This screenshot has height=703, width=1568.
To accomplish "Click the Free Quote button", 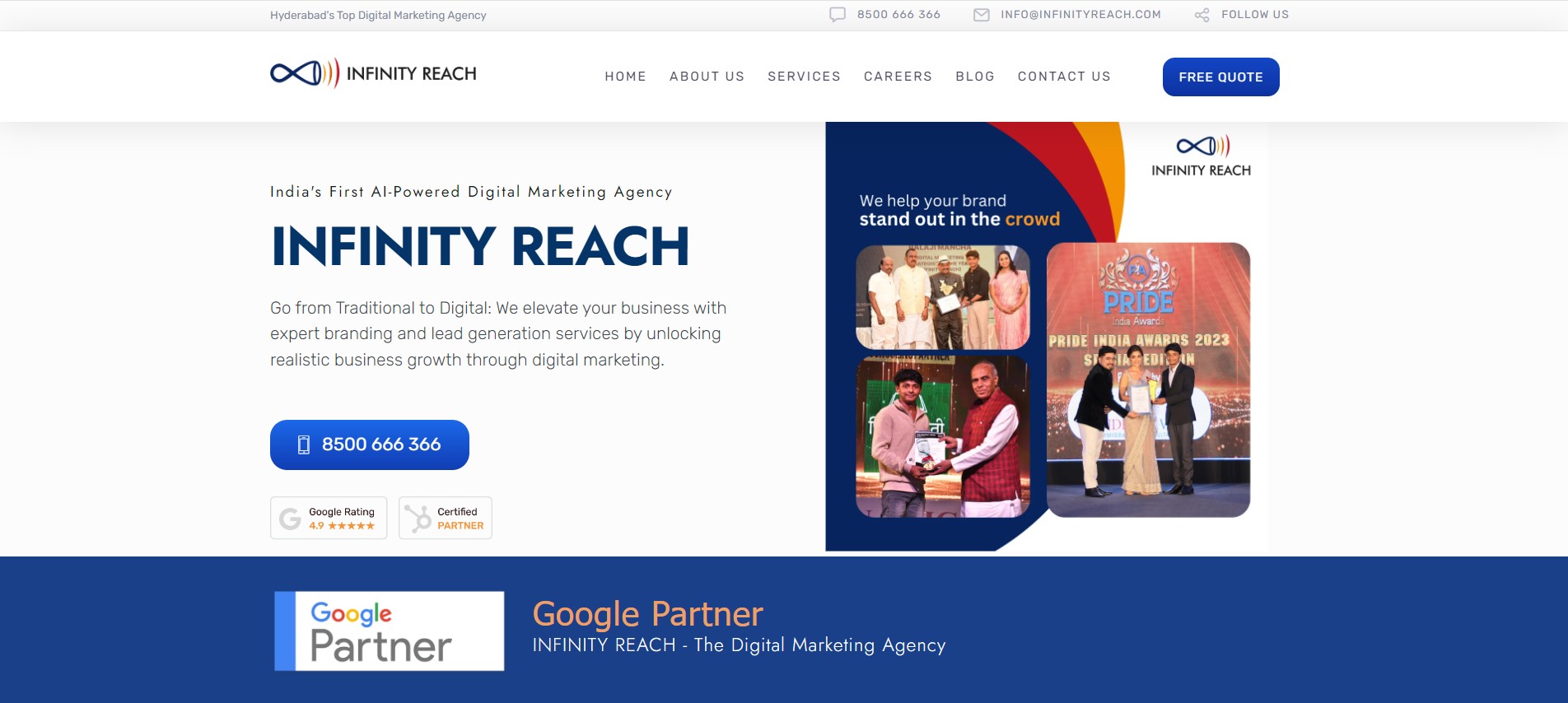I will pyautogui.click(x=1220, y=77).
